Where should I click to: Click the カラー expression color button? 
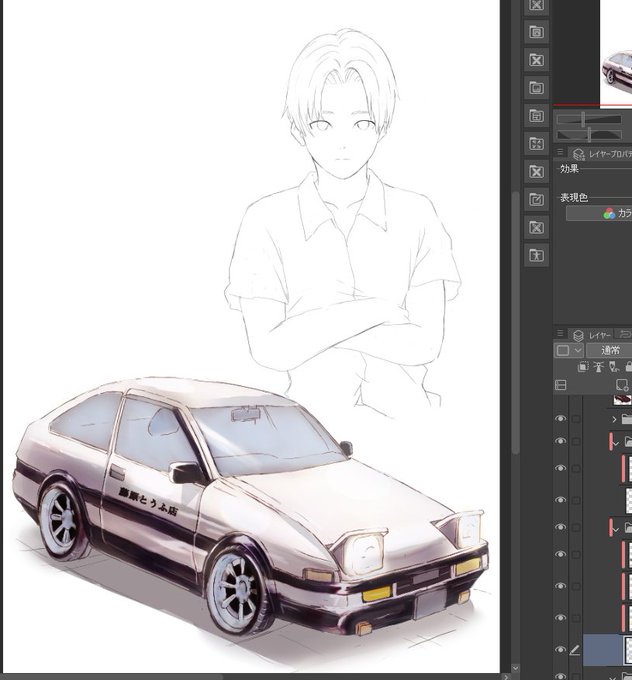click(x=599, y=213)
